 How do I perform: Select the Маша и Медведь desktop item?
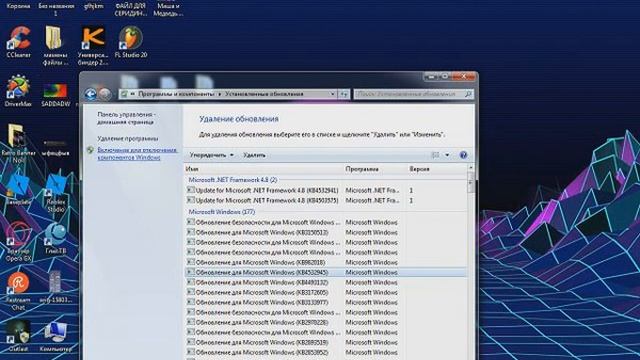tap(168, 9)
